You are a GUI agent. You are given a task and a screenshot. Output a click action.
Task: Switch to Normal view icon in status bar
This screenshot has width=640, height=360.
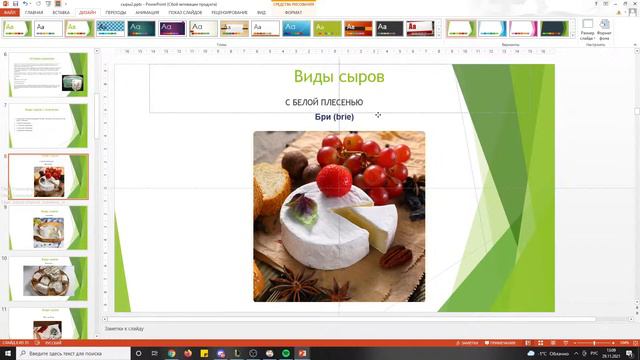(528, 343)
